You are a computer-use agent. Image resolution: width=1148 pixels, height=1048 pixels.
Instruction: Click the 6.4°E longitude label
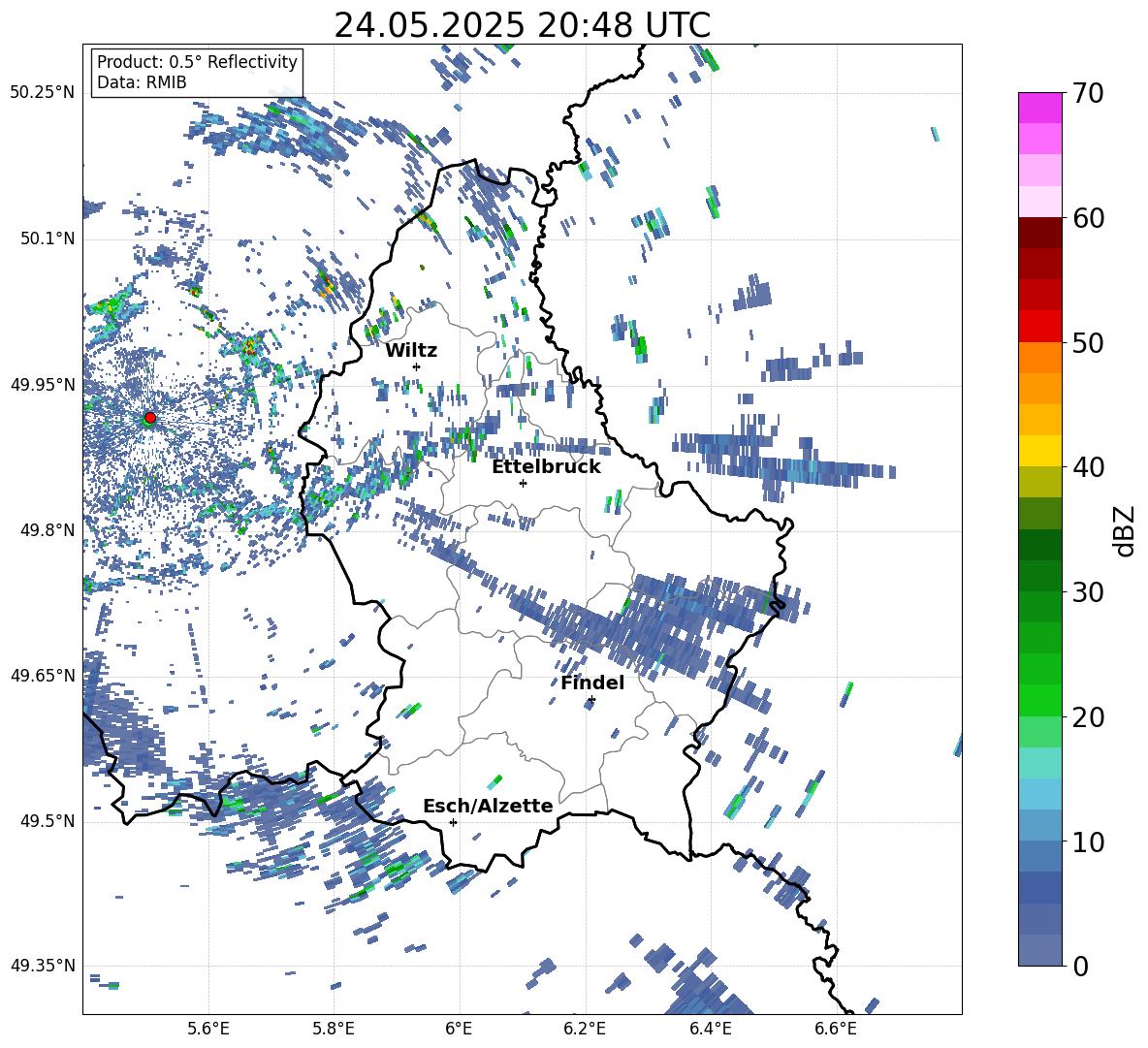(711, 1029)
